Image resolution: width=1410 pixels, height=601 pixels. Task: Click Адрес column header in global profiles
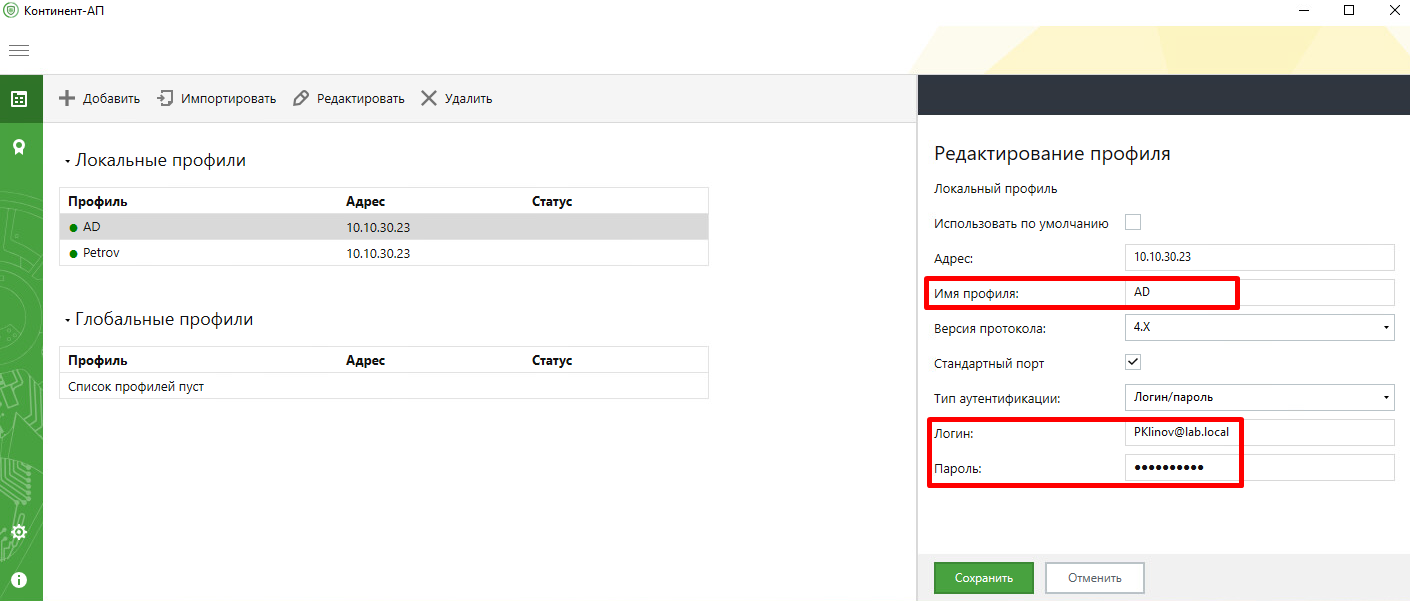click(365, 360)
